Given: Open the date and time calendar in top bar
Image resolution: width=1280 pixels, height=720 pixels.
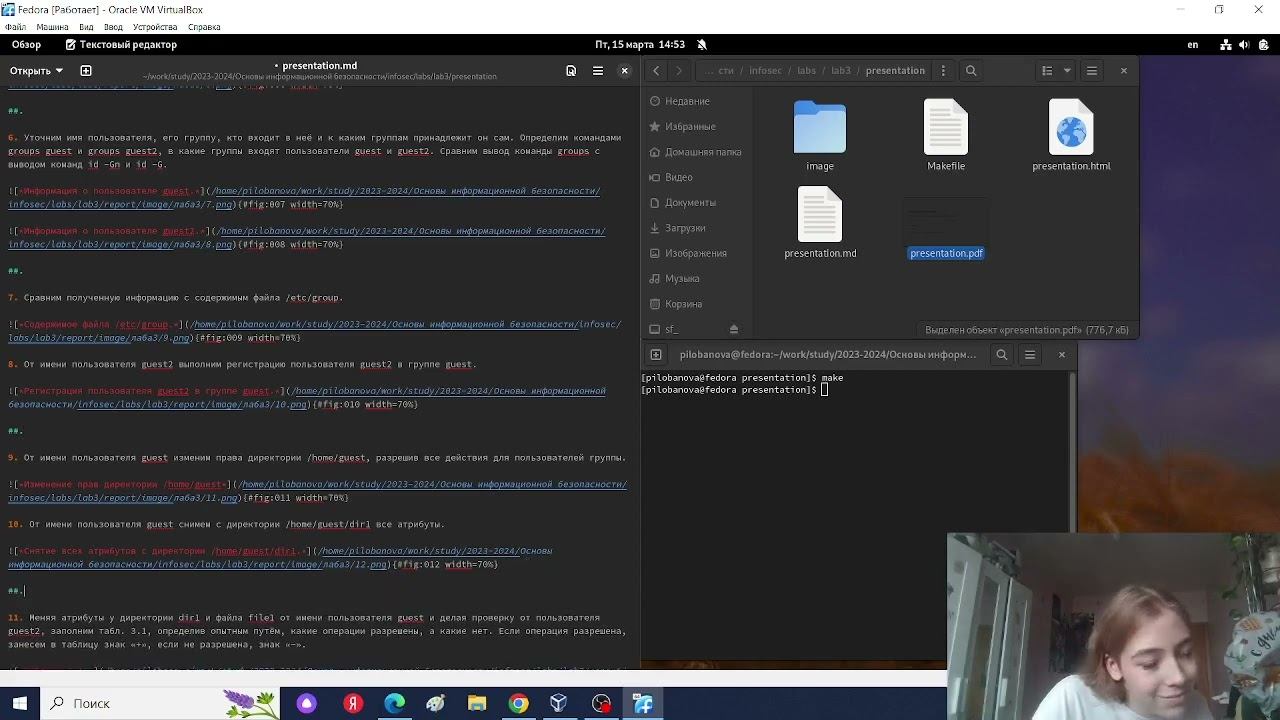Looking at the screenshot, I should point(640,45).
